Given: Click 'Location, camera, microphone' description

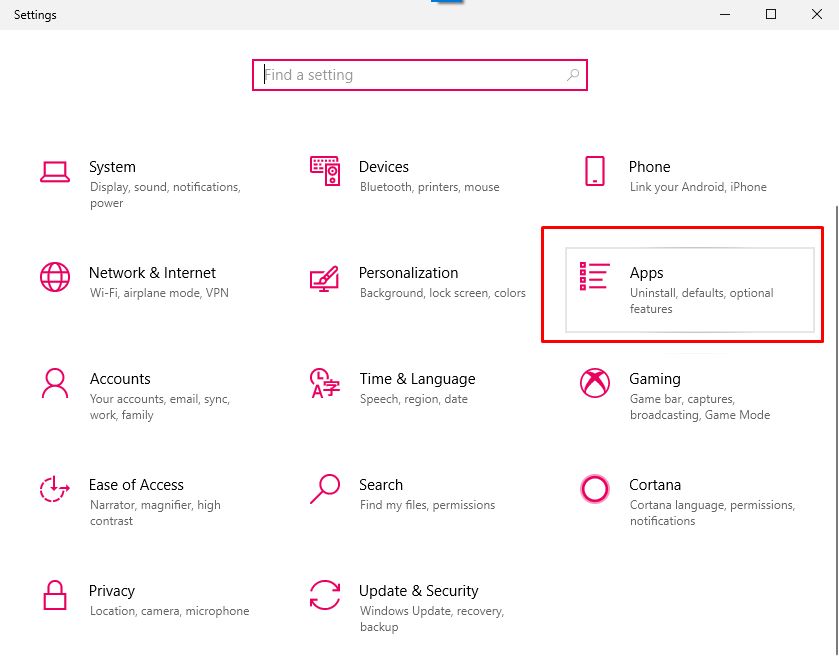Looking at the screenshot, I should click(170, 610).
